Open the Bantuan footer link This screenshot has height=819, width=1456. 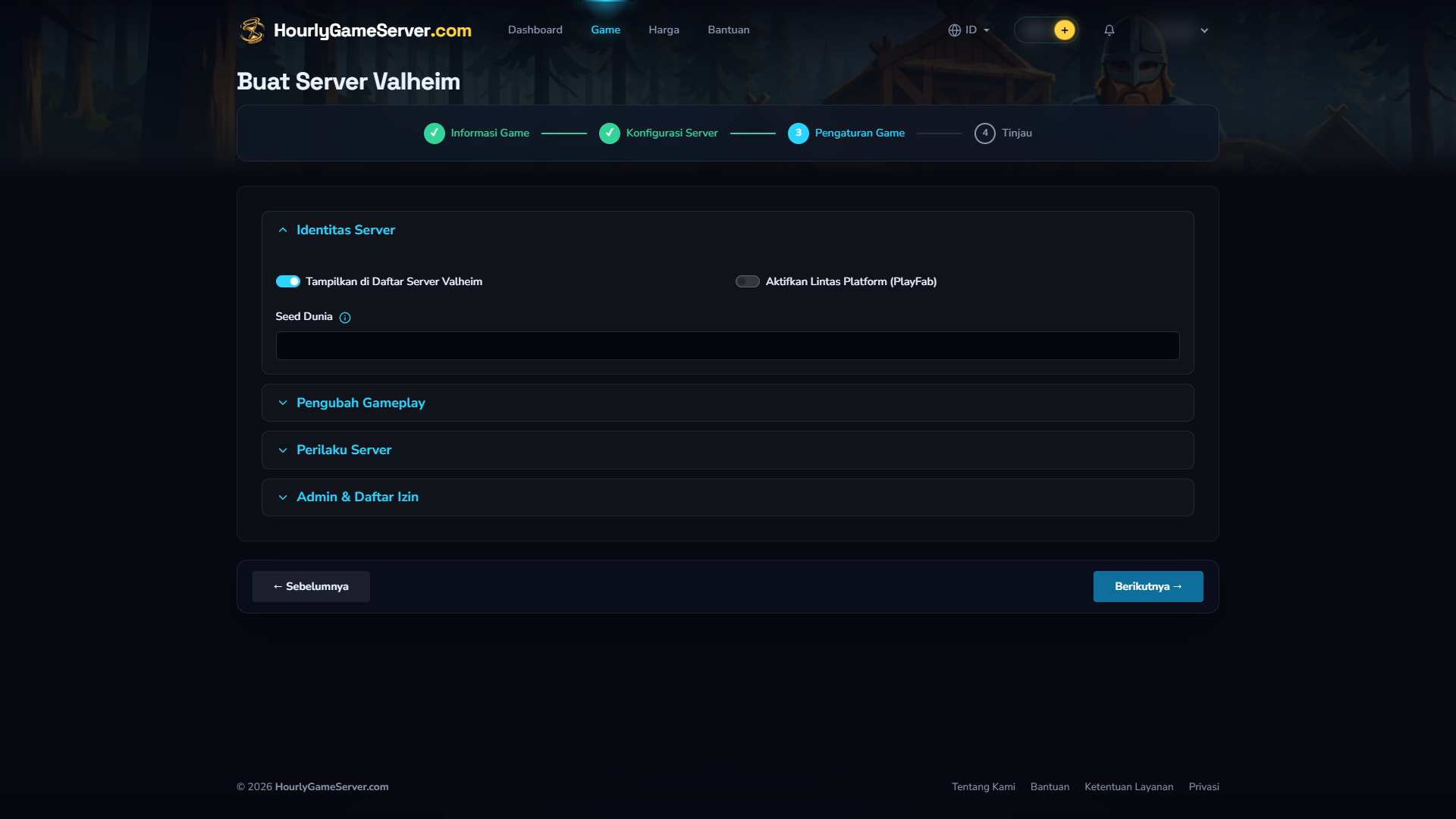point(1050,786)
